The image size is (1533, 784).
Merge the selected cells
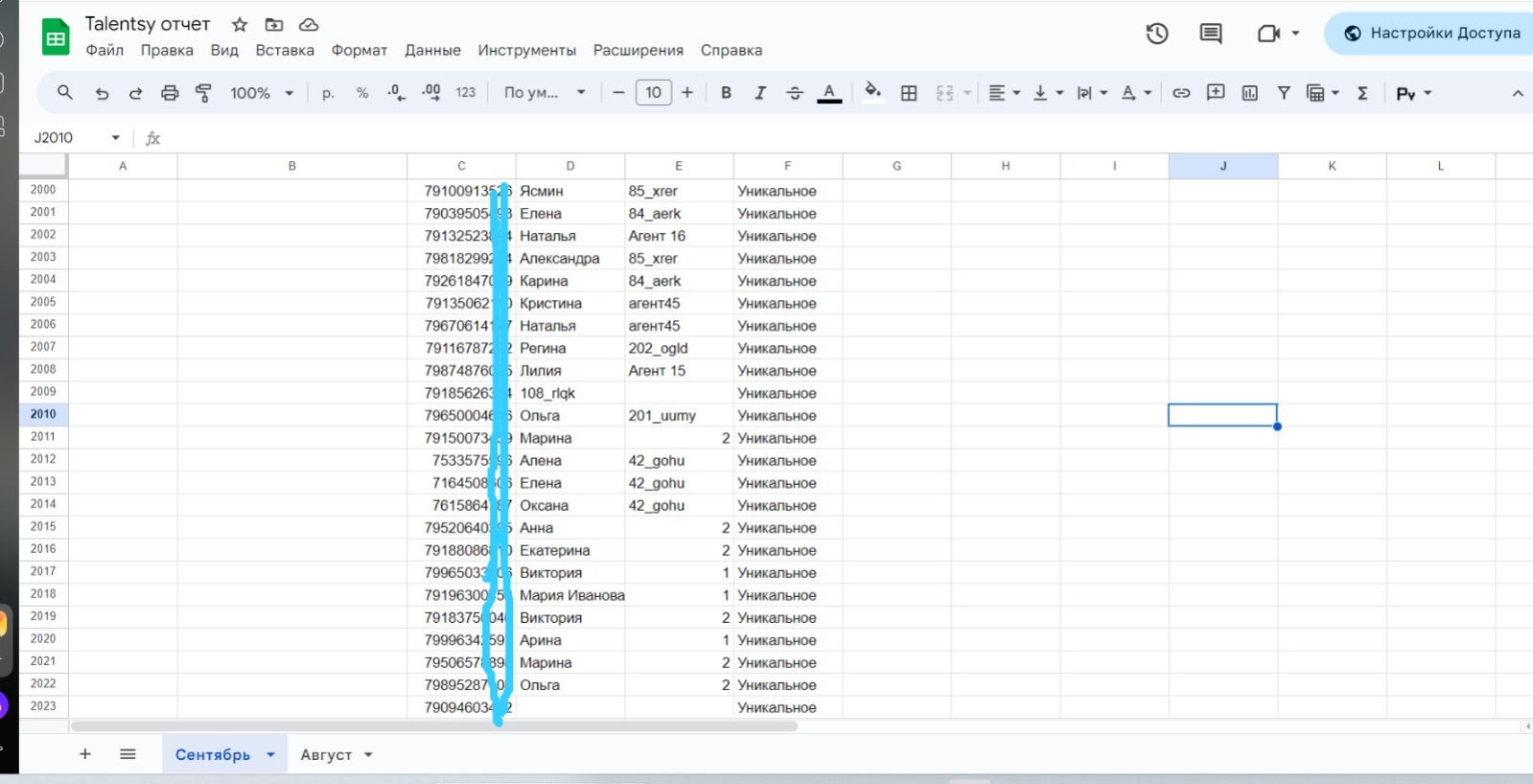click(944, 93)
